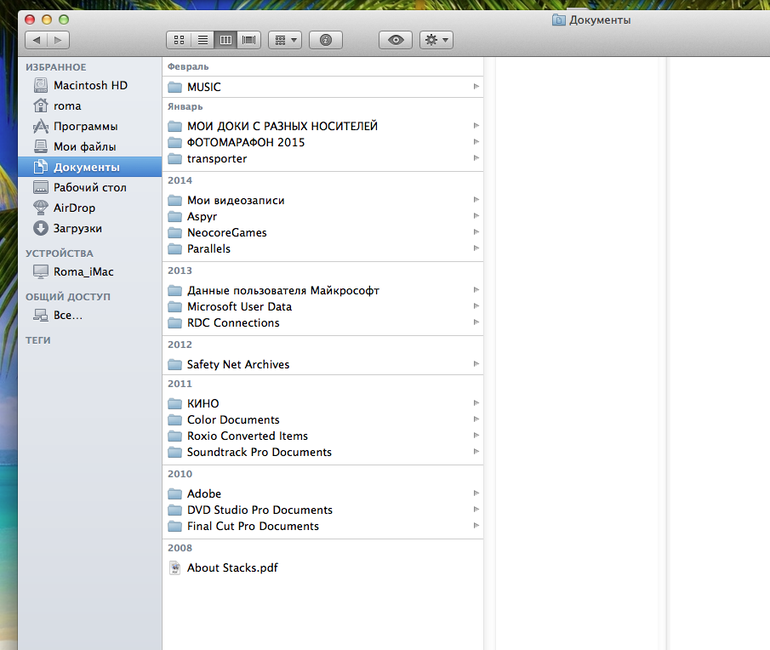Click the Рабочий стол desktop icon

click(40, 187)
